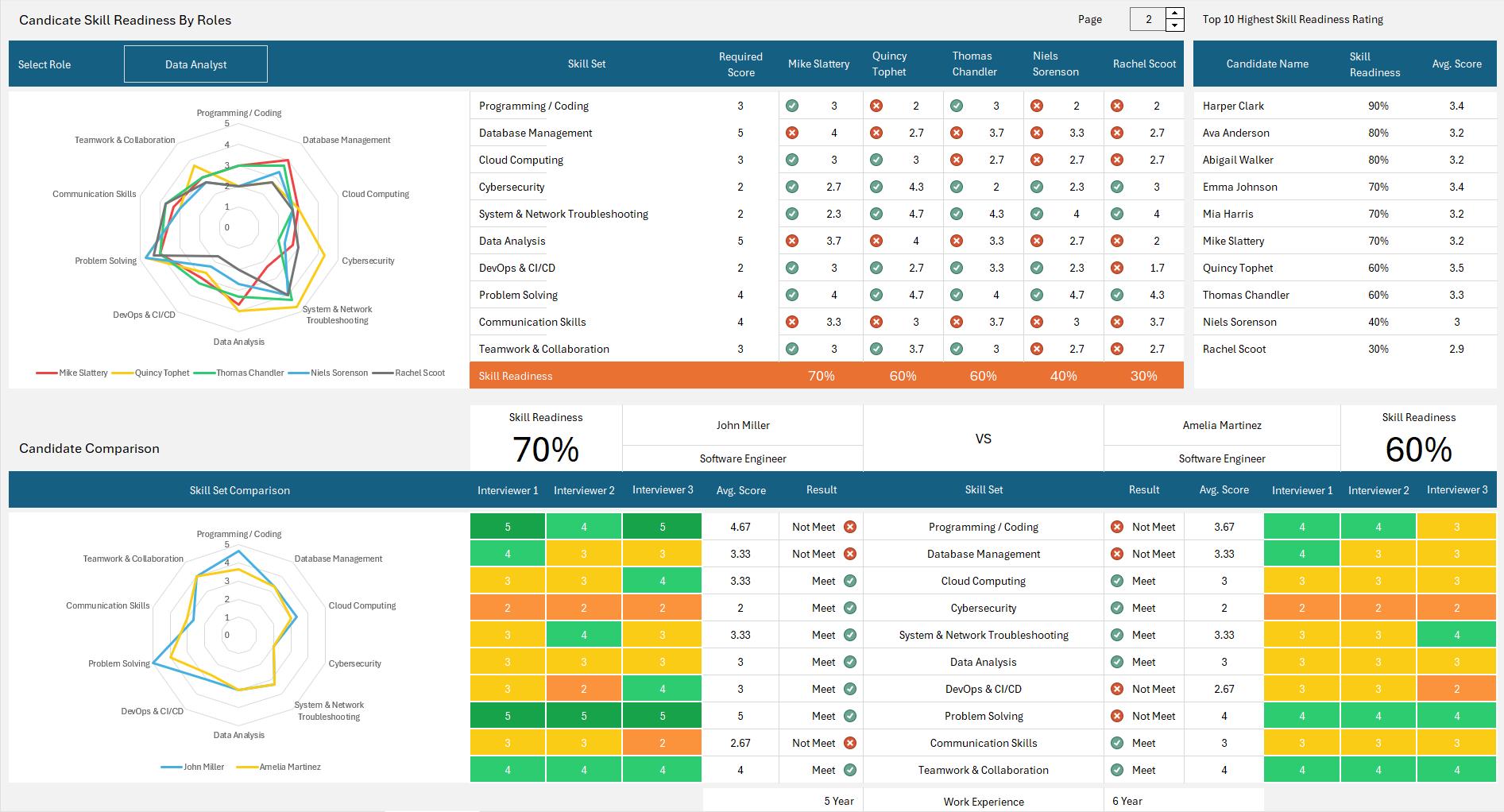Click the Software Engineer role under Amelia Martinez
Screen dimensions: 1504x812
tap(1222, 458)
